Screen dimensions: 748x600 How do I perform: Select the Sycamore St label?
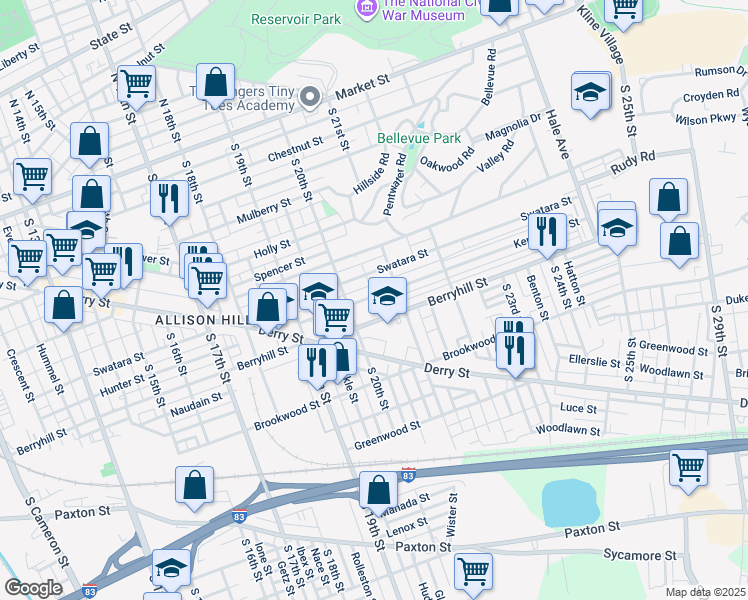click(640, 555)
